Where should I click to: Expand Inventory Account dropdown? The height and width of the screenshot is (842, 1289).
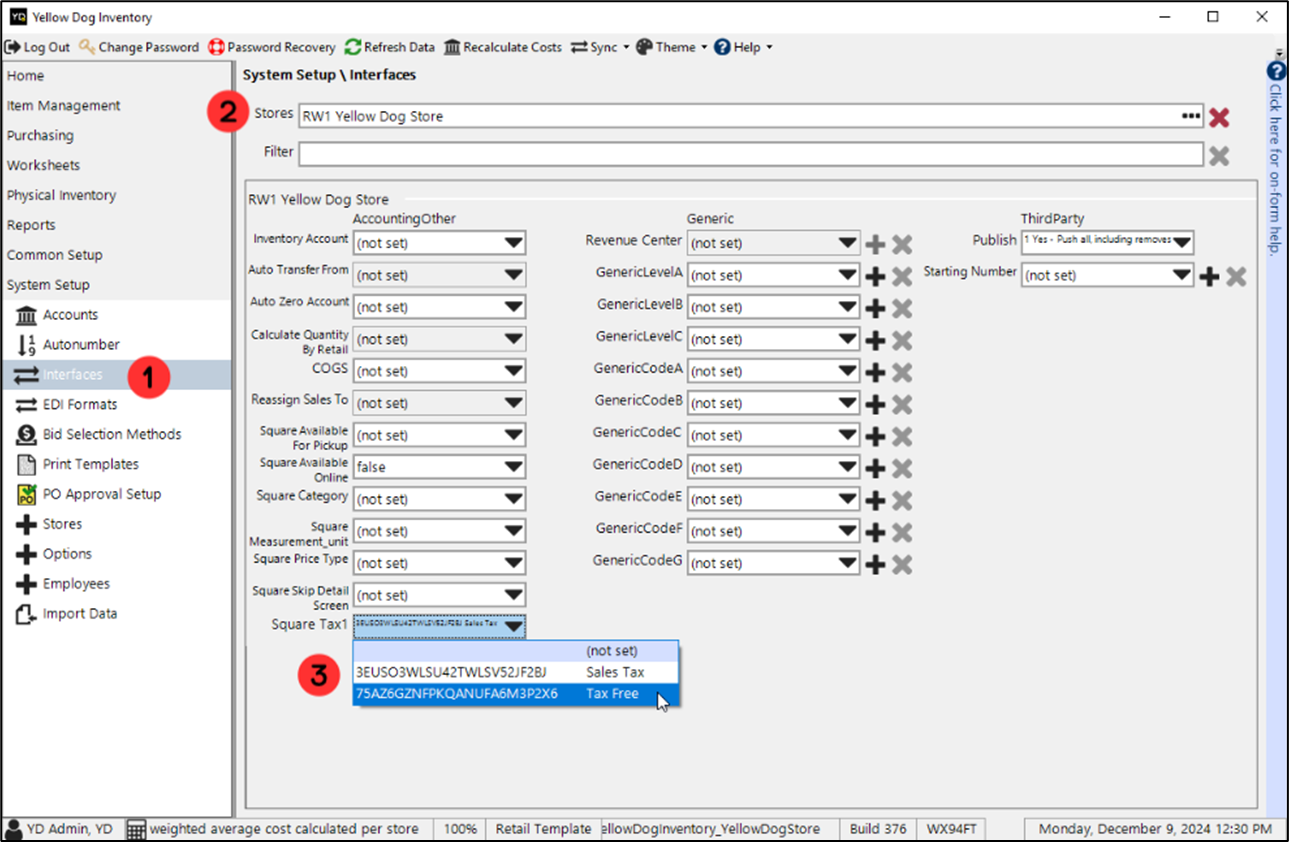pos(514,243)
